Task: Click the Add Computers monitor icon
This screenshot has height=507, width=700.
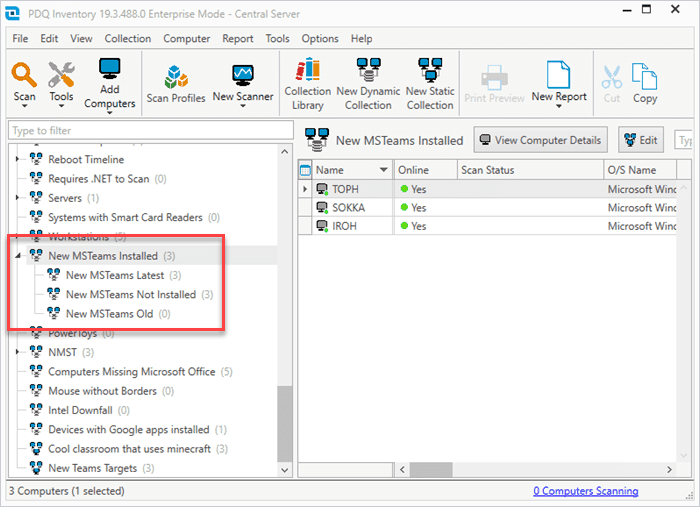Action: 109,69
